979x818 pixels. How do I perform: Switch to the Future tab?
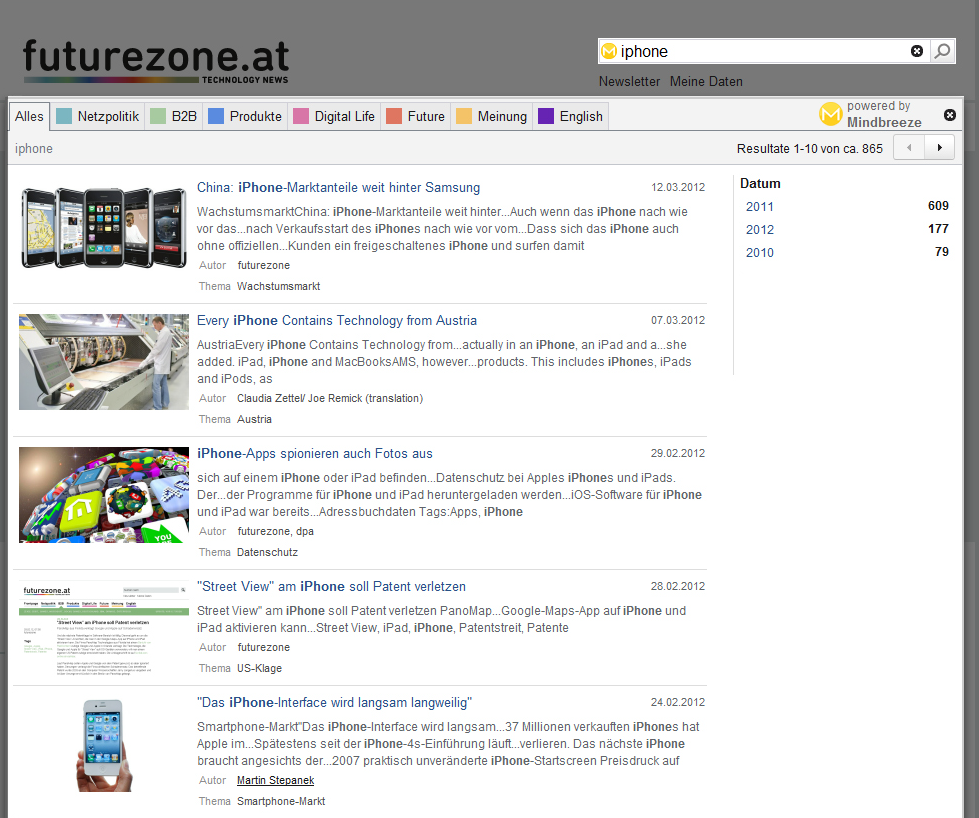415,117
